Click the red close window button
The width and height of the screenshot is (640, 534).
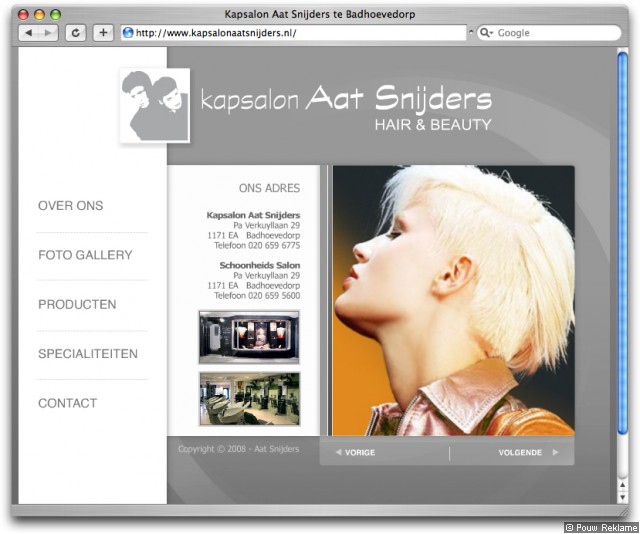coord(23,14)
